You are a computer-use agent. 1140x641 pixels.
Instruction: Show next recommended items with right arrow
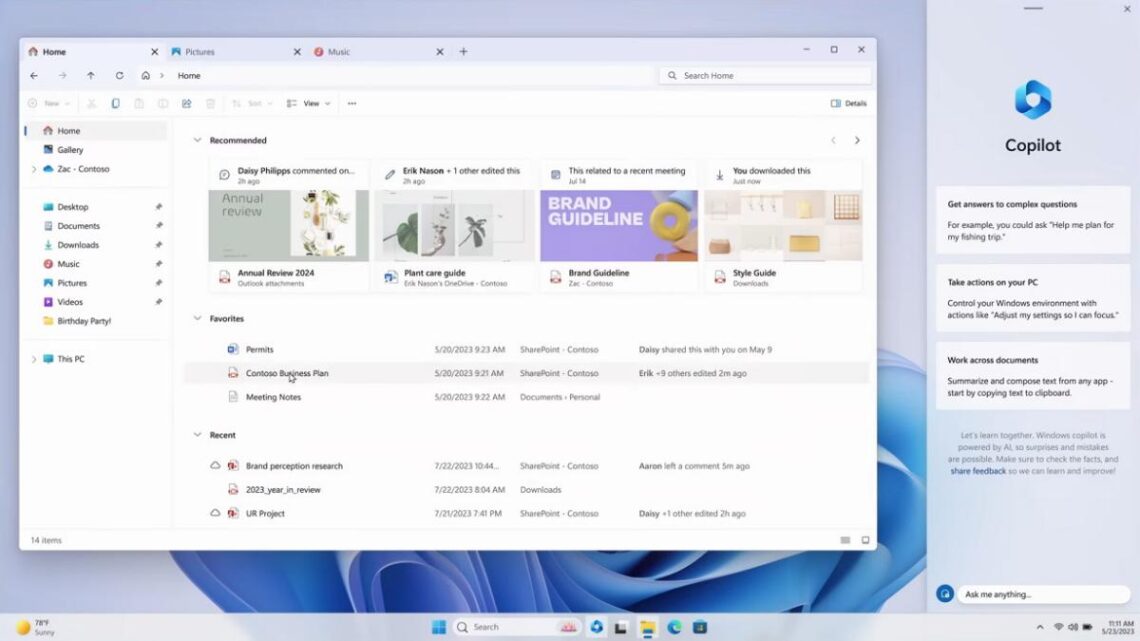[x=857, y=140]
